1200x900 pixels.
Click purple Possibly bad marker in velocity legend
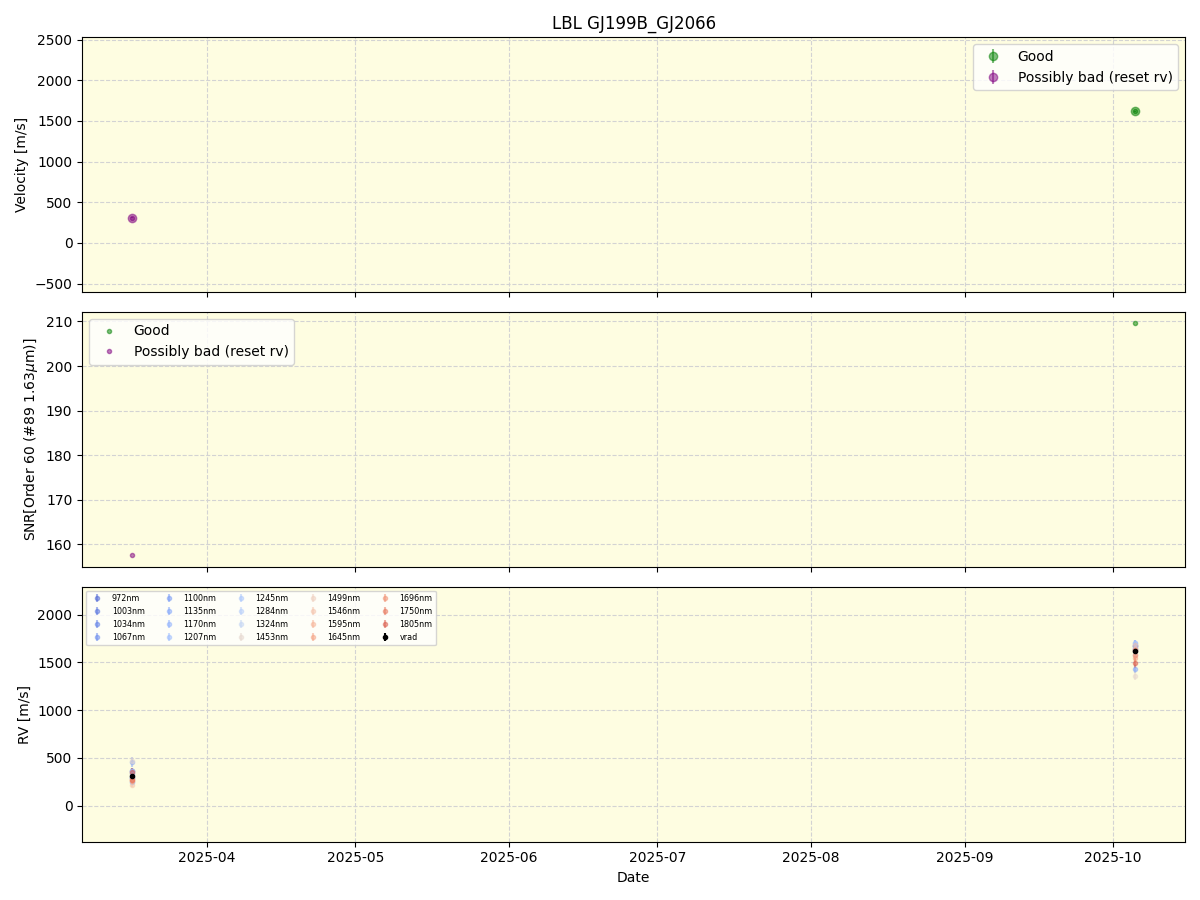993,77
